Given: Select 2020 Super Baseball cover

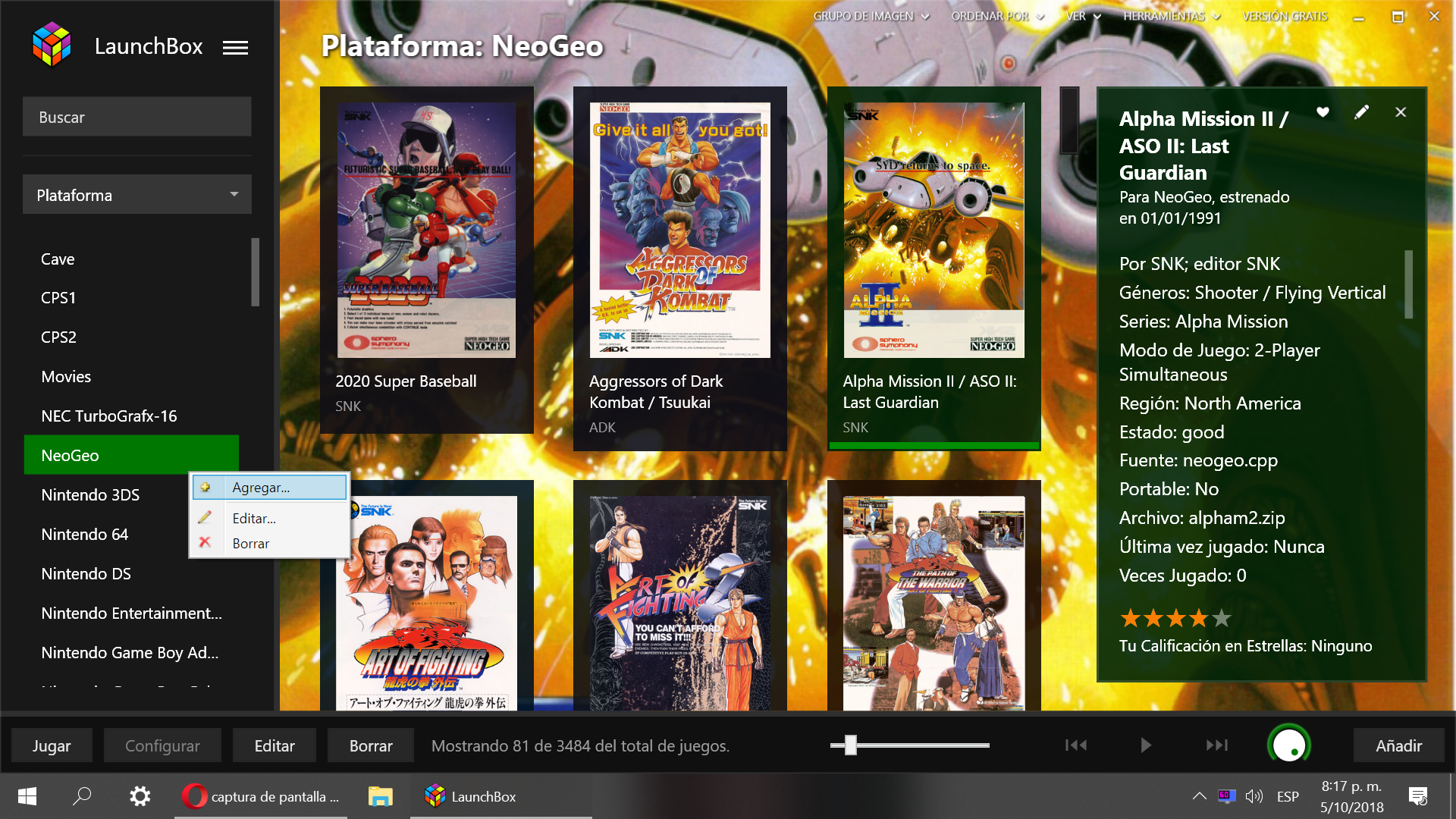Looking at the screenshot, I should click(x=426, y=231).
